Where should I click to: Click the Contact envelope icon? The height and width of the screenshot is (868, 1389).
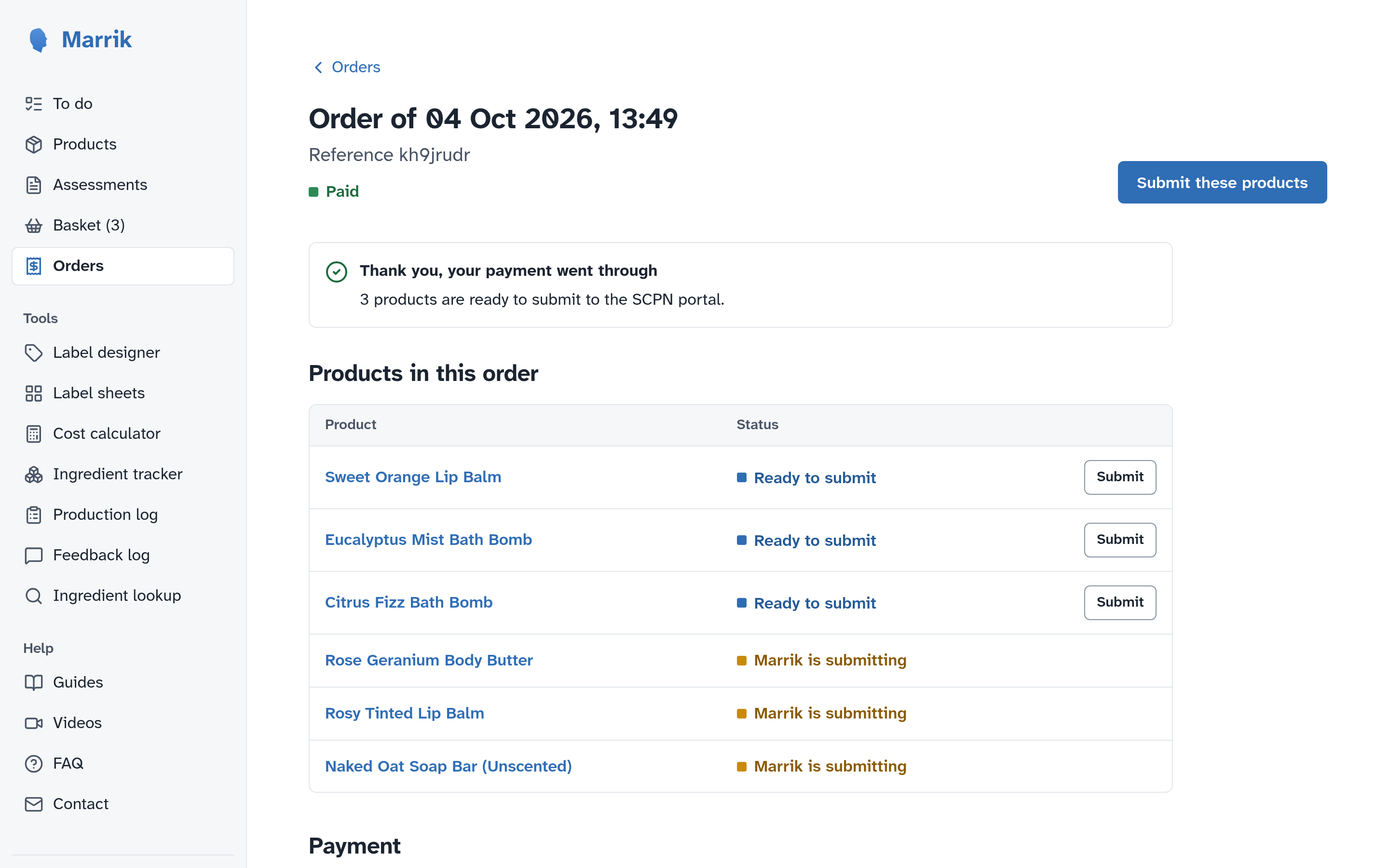click(x=34, y=804)
